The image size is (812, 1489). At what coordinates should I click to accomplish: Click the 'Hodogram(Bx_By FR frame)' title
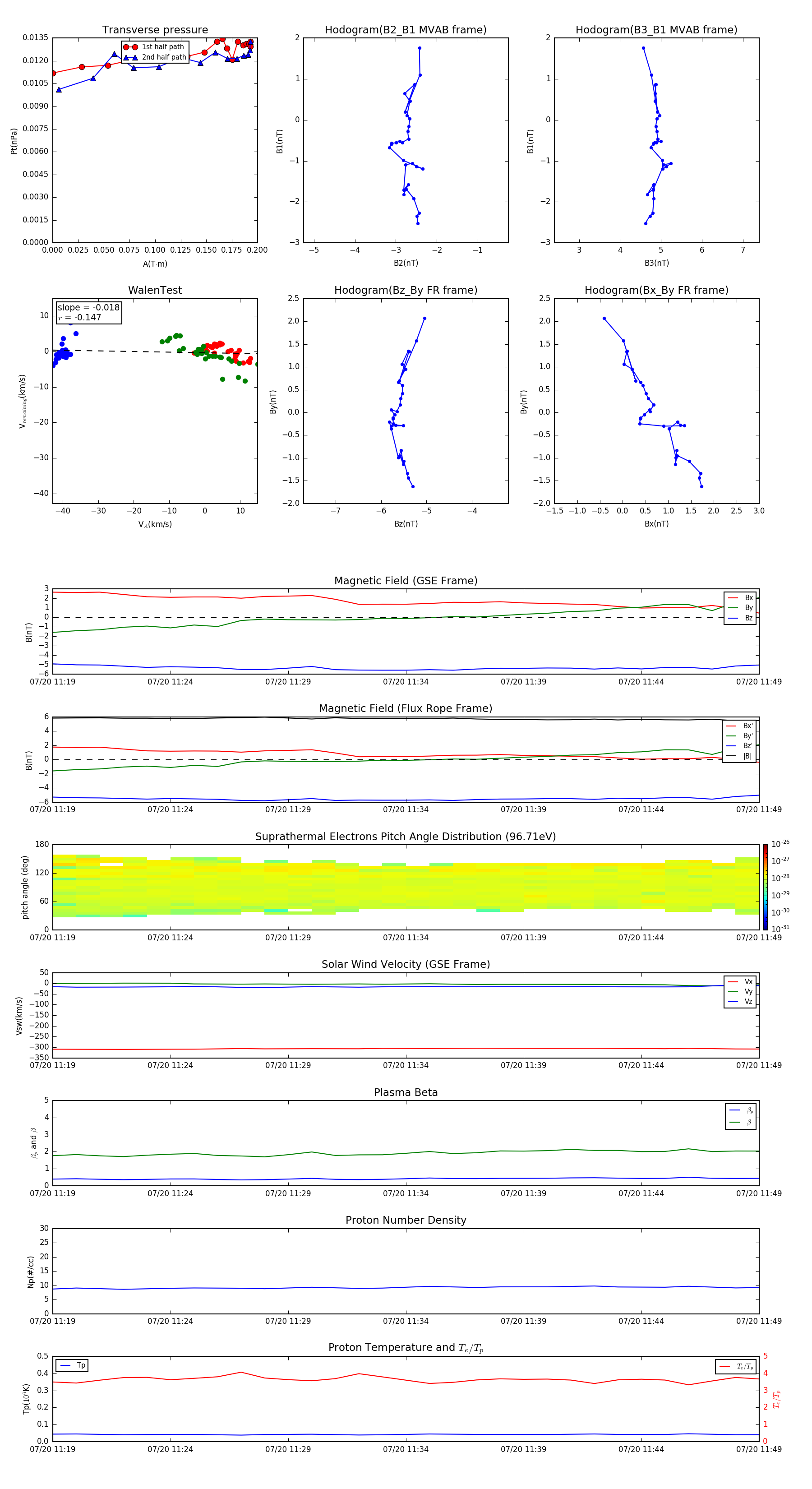pyautogui.click(x=656, y=290)
